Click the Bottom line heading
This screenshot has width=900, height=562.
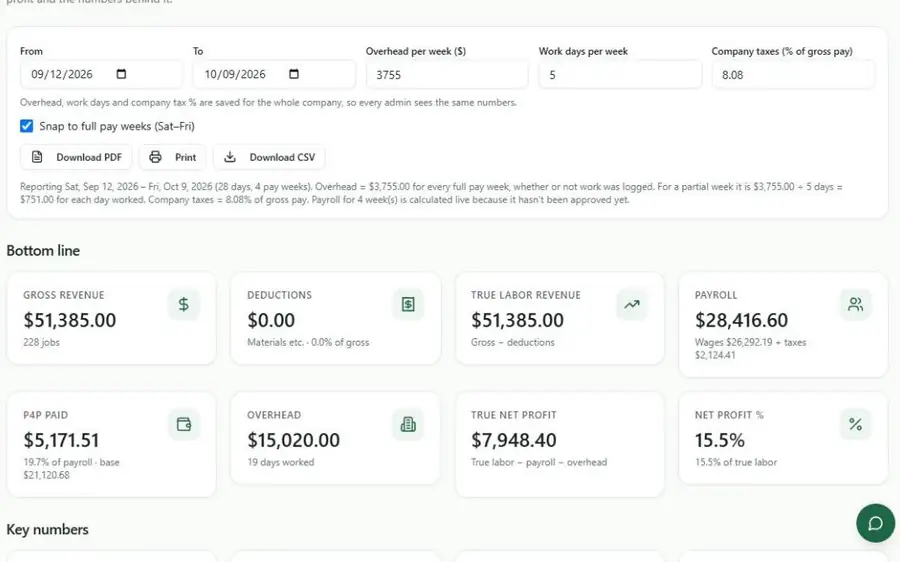click(x=43, y=250)
